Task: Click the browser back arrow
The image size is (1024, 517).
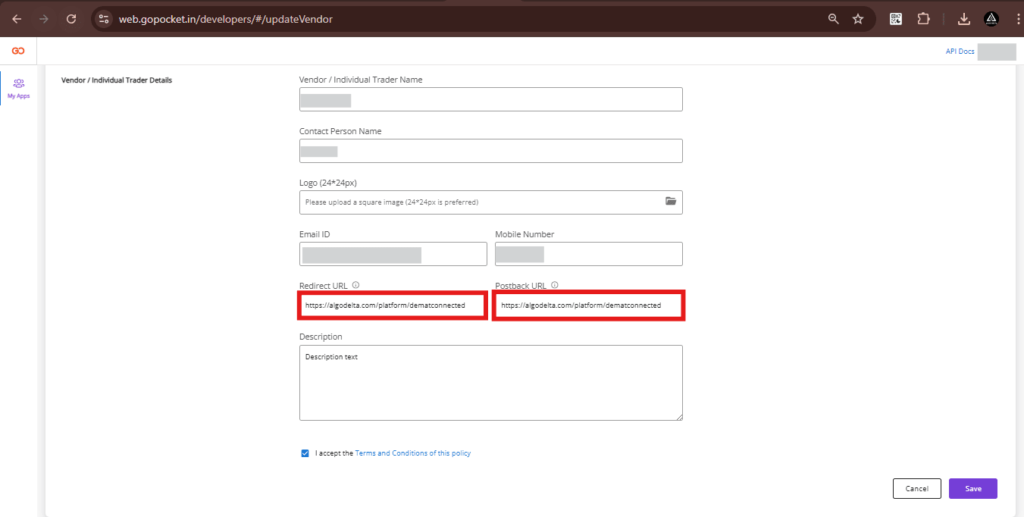Action: pos(16,18)
